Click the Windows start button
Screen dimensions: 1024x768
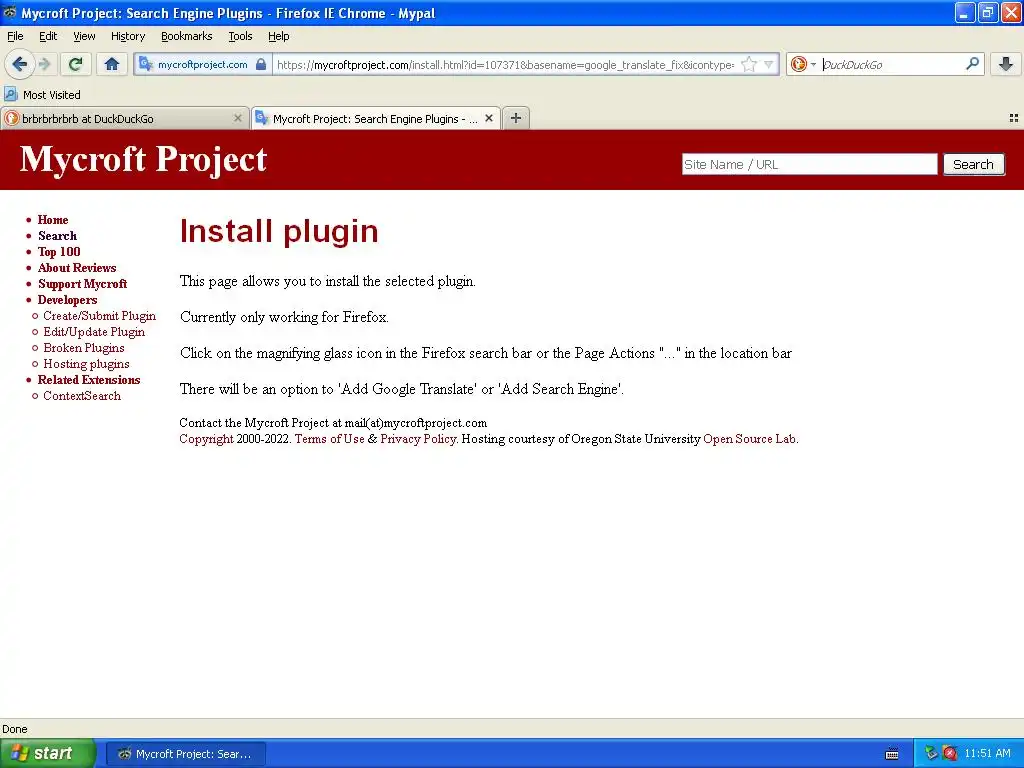tap(48, 753)
